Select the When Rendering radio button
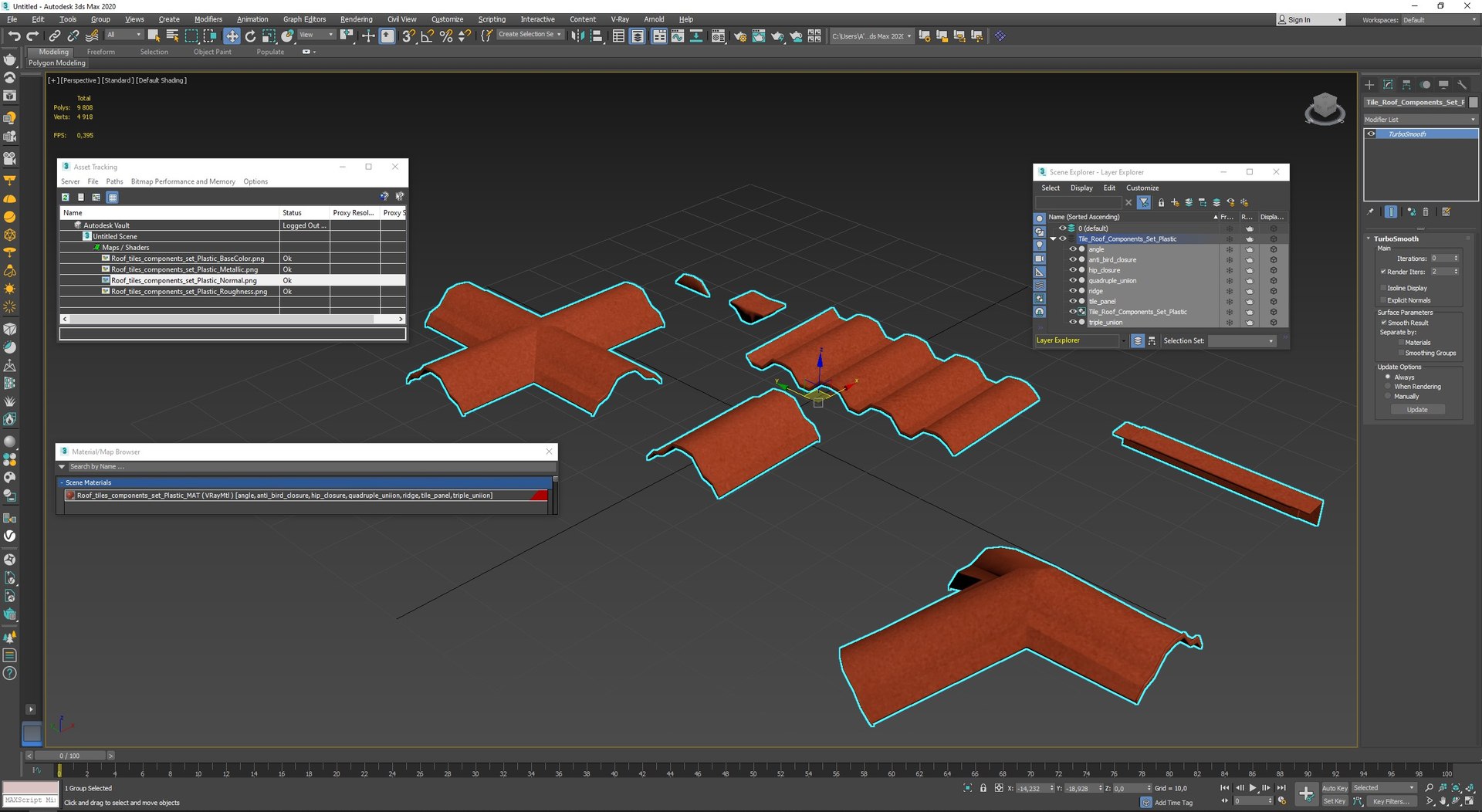Image resolution: width=1482 pixels, height=812 pixels. (x=1388, y=387)
